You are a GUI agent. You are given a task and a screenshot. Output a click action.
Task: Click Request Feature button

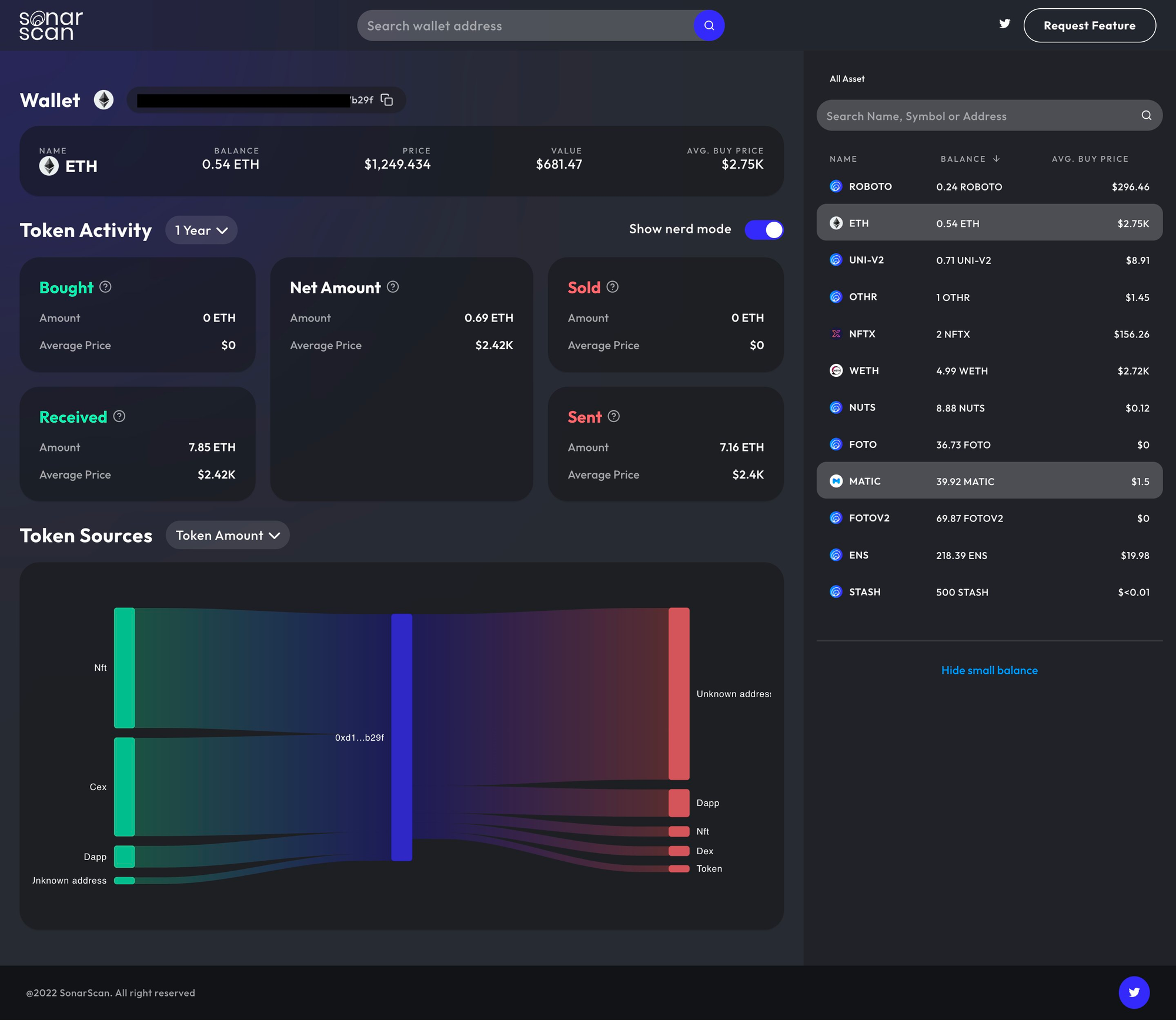click(1089, 25)
